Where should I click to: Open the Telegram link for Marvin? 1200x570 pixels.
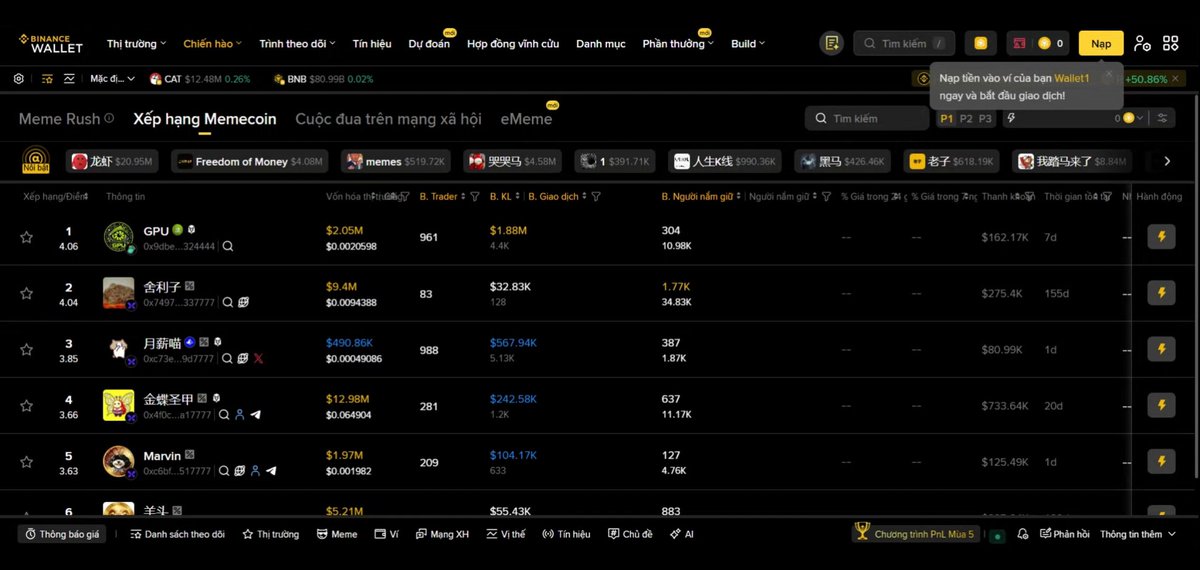271,470
